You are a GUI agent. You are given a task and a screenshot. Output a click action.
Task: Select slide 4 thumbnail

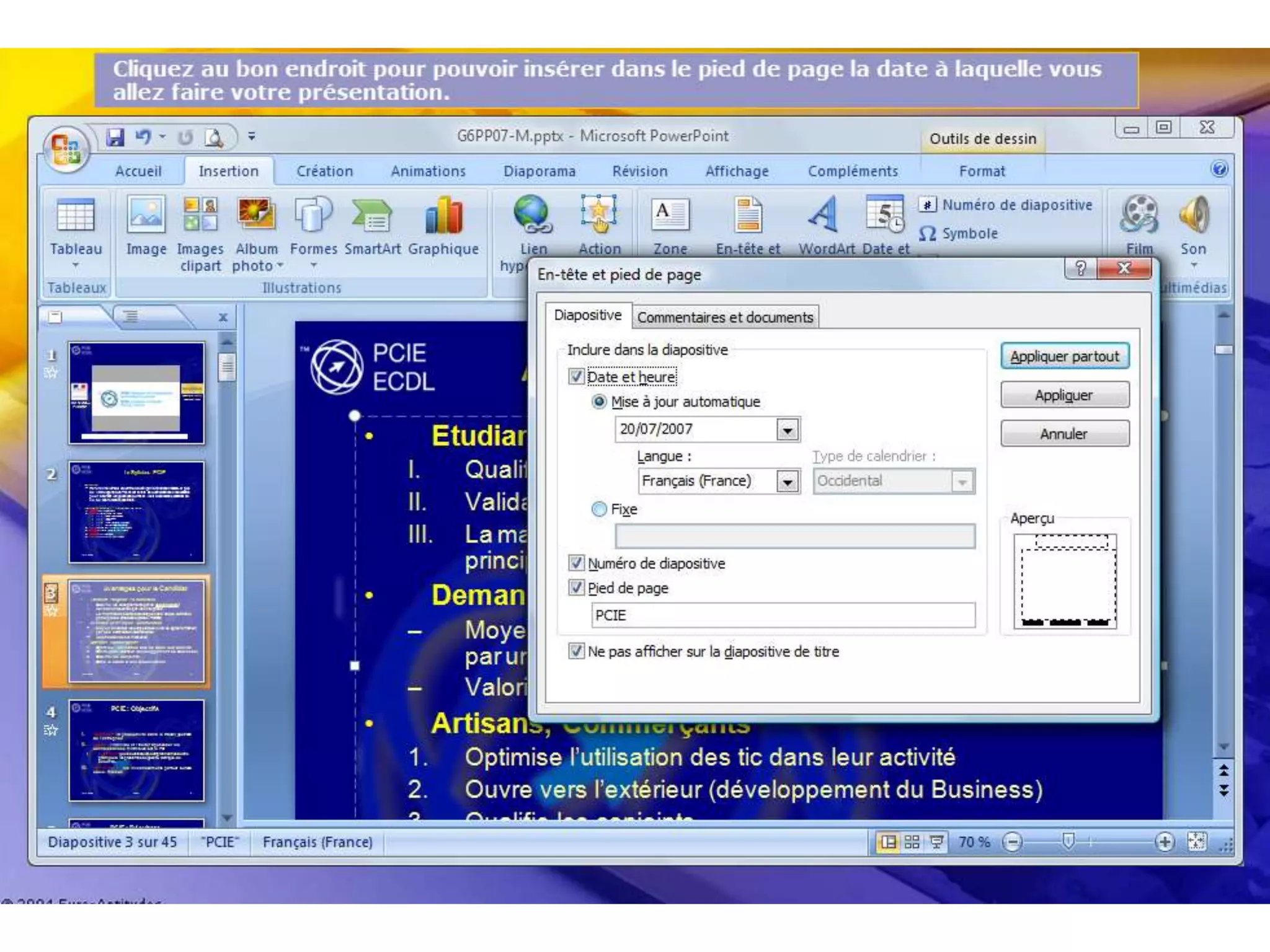(136, 751)
